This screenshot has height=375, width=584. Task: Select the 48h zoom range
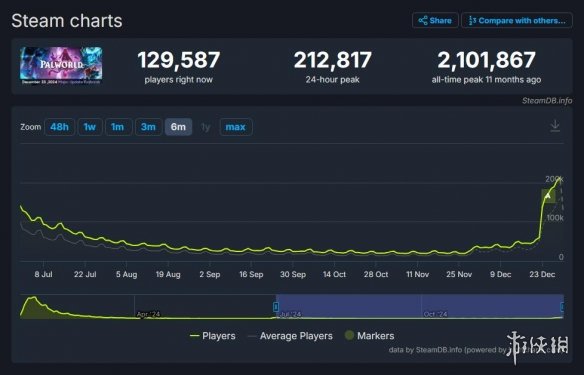(x=60, y=127)
